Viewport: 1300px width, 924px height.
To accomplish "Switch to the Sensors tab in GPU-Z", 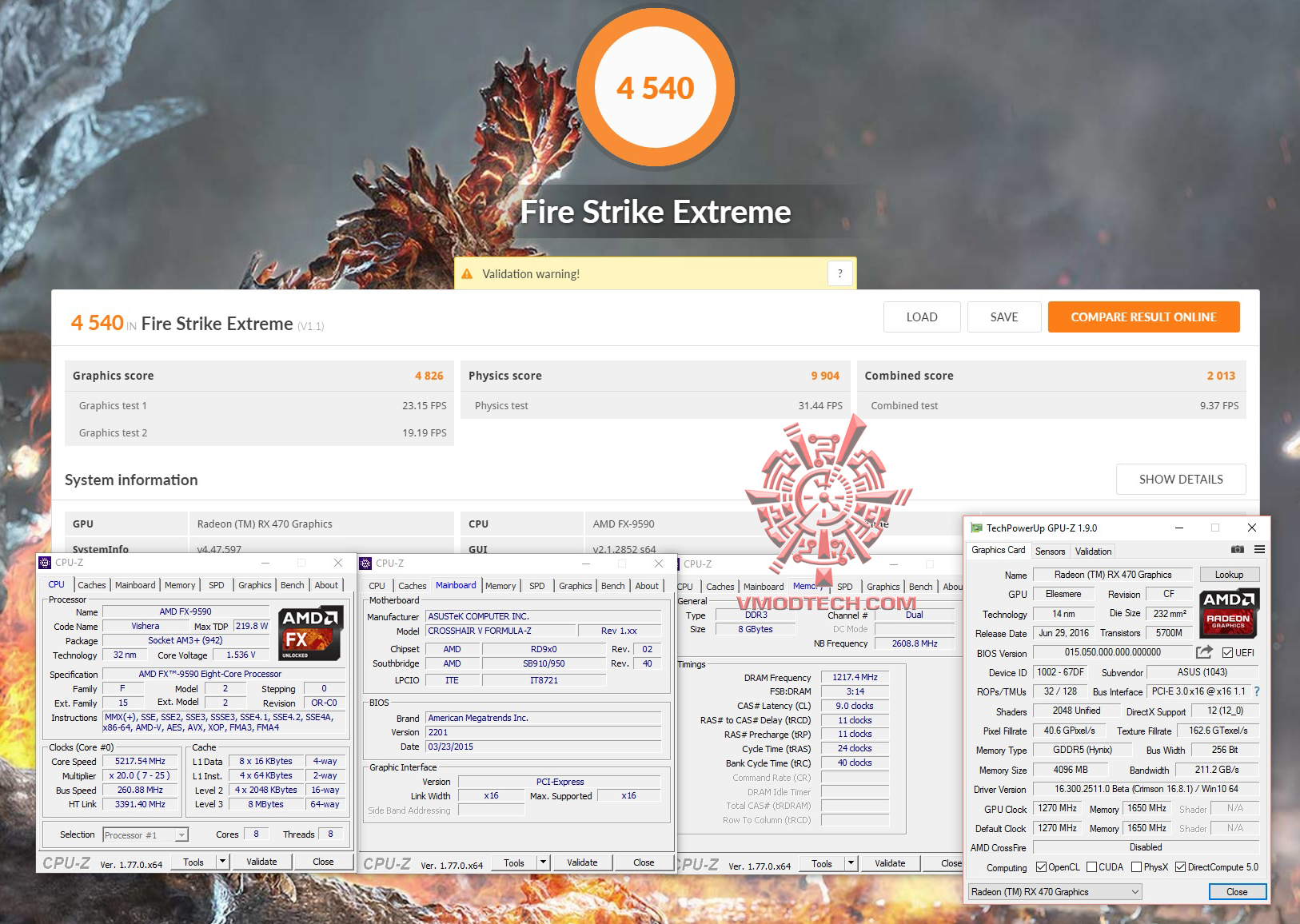I will pyautogui.click(x=1050, y=551).
